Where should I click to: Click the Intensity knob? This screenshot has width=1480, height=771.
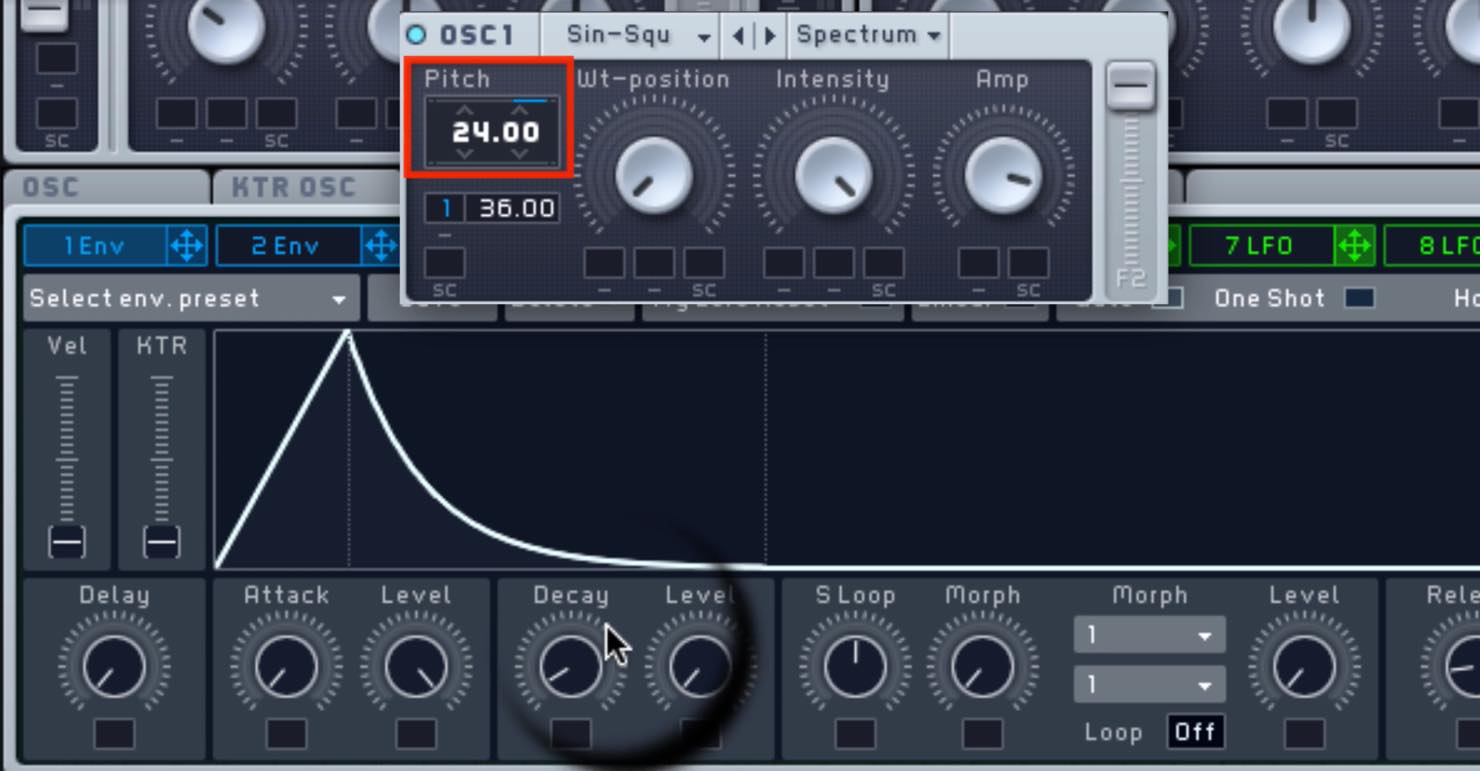(x=833, y=174)
